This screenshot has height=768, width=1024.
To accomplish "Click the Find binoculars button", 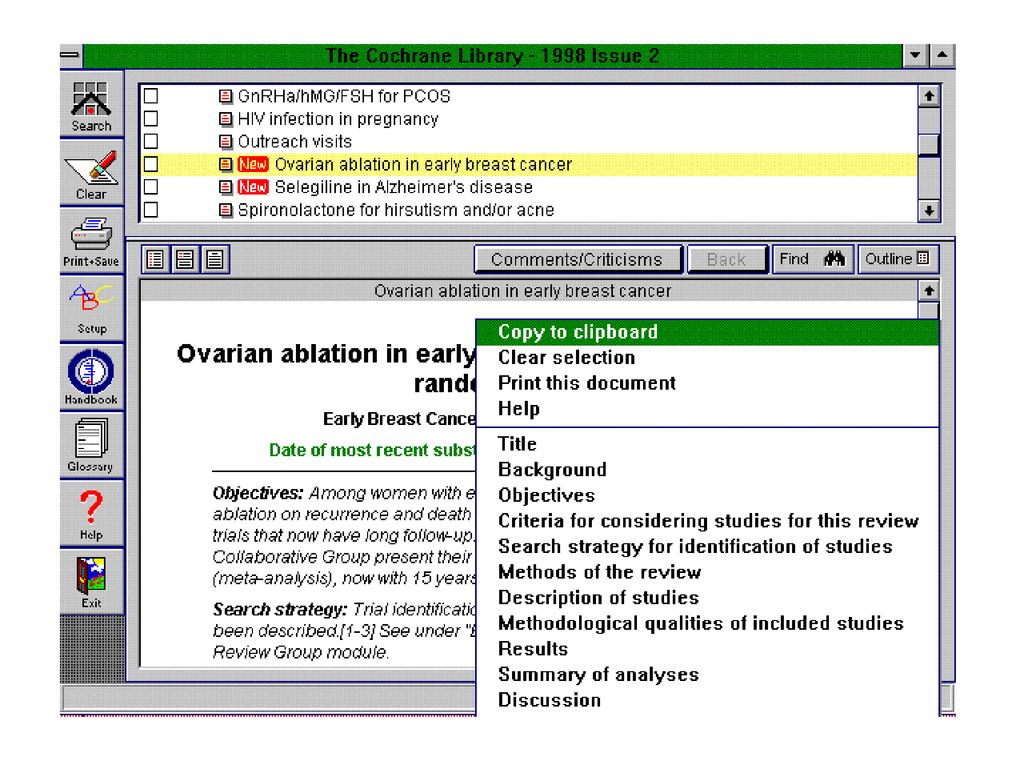I will point(812,259).
